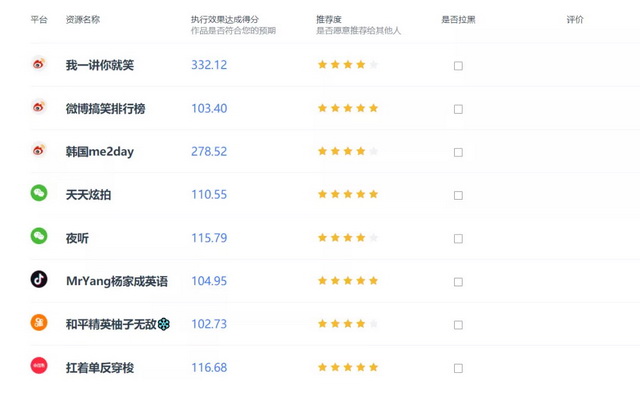Click Weibo icon beside 我一讲你就笑
The width and height of the screenshot is (640, 395).
[39, 63]
